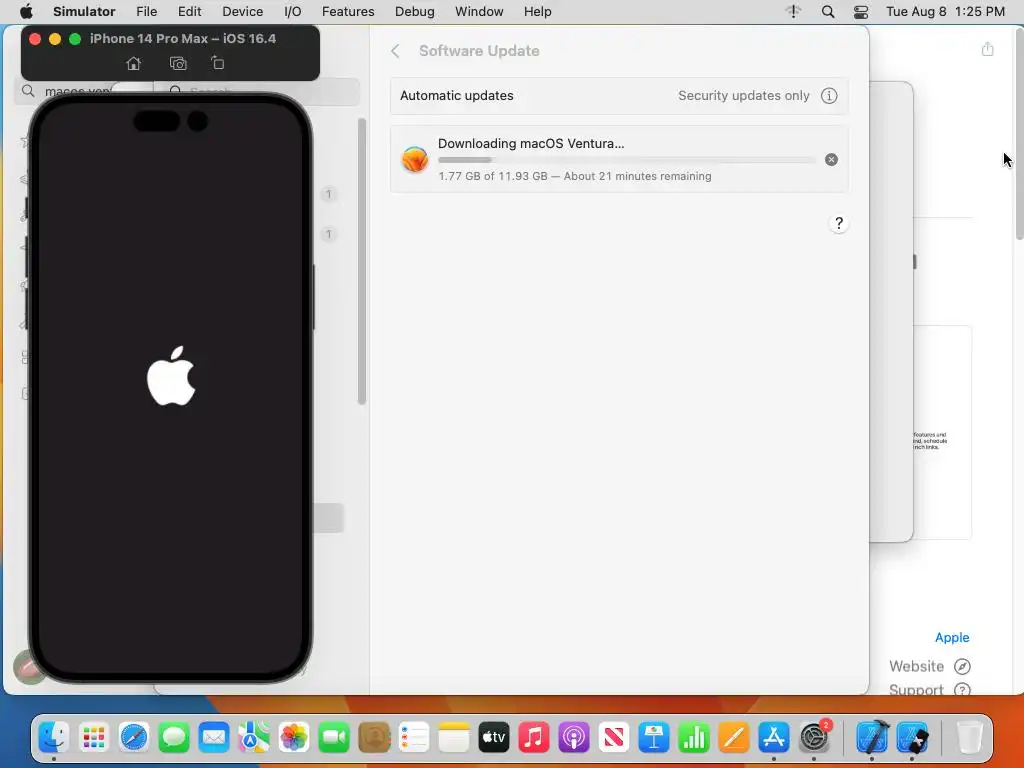Image resolution: width=1024 pixels, height=768 pixels.
Task: Open Launchpad from the Dock
Action: tap(94, 738)
